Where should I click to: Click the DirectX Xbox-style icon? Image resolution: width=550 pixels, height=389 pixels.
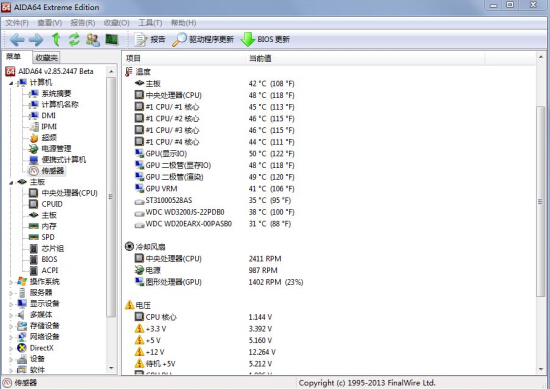point(22,348)
